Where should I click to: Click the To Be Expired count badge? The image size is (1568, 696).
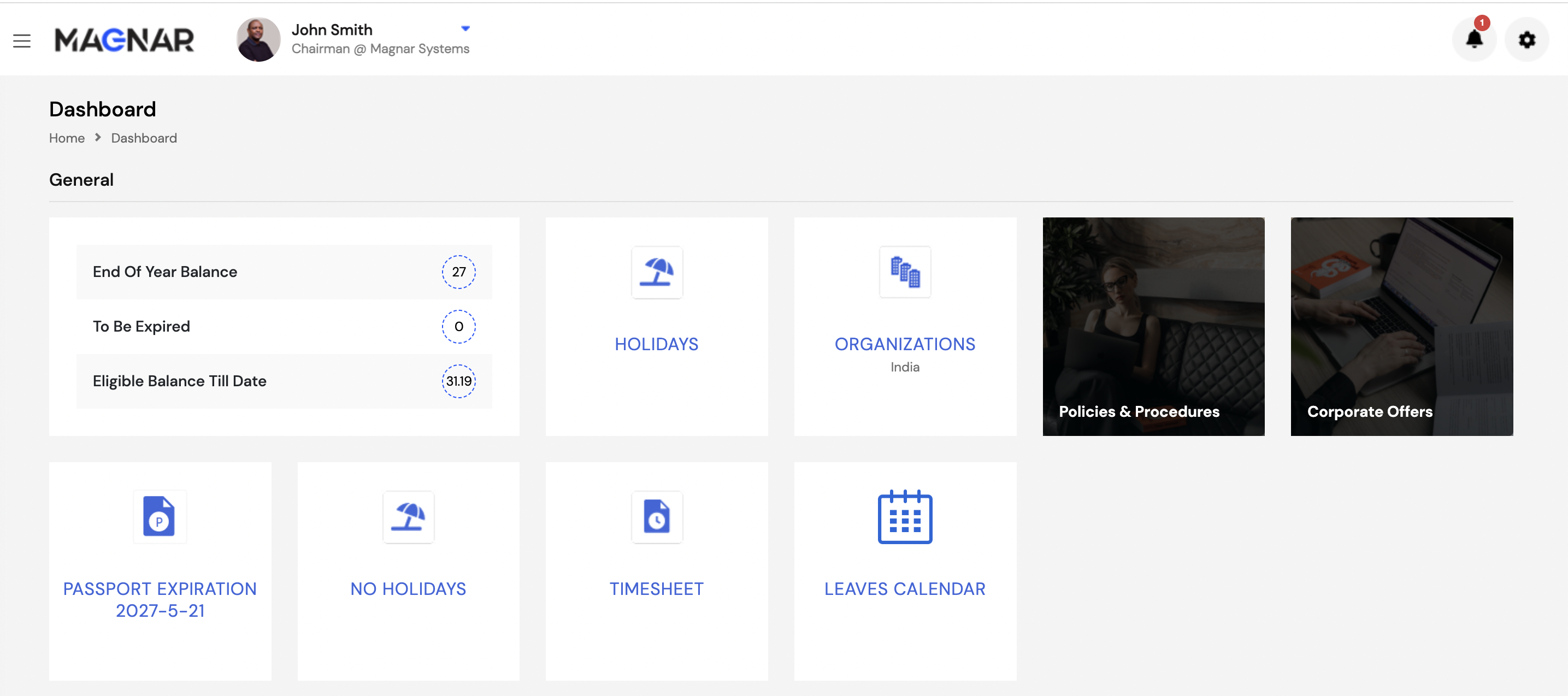[x=458, y=326]
